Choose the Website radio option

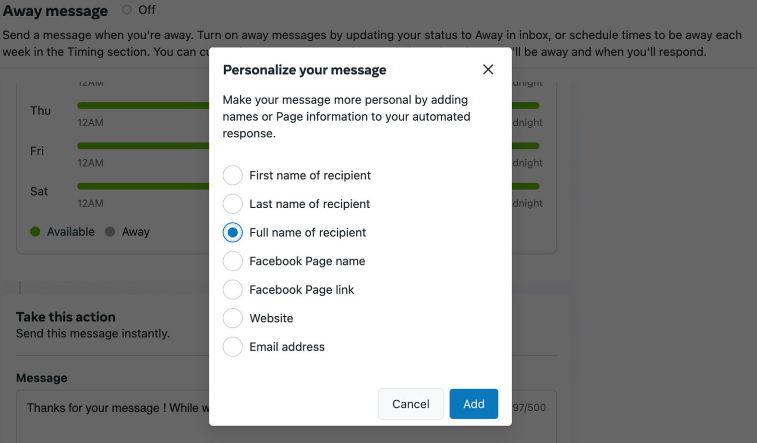[233, 318]
